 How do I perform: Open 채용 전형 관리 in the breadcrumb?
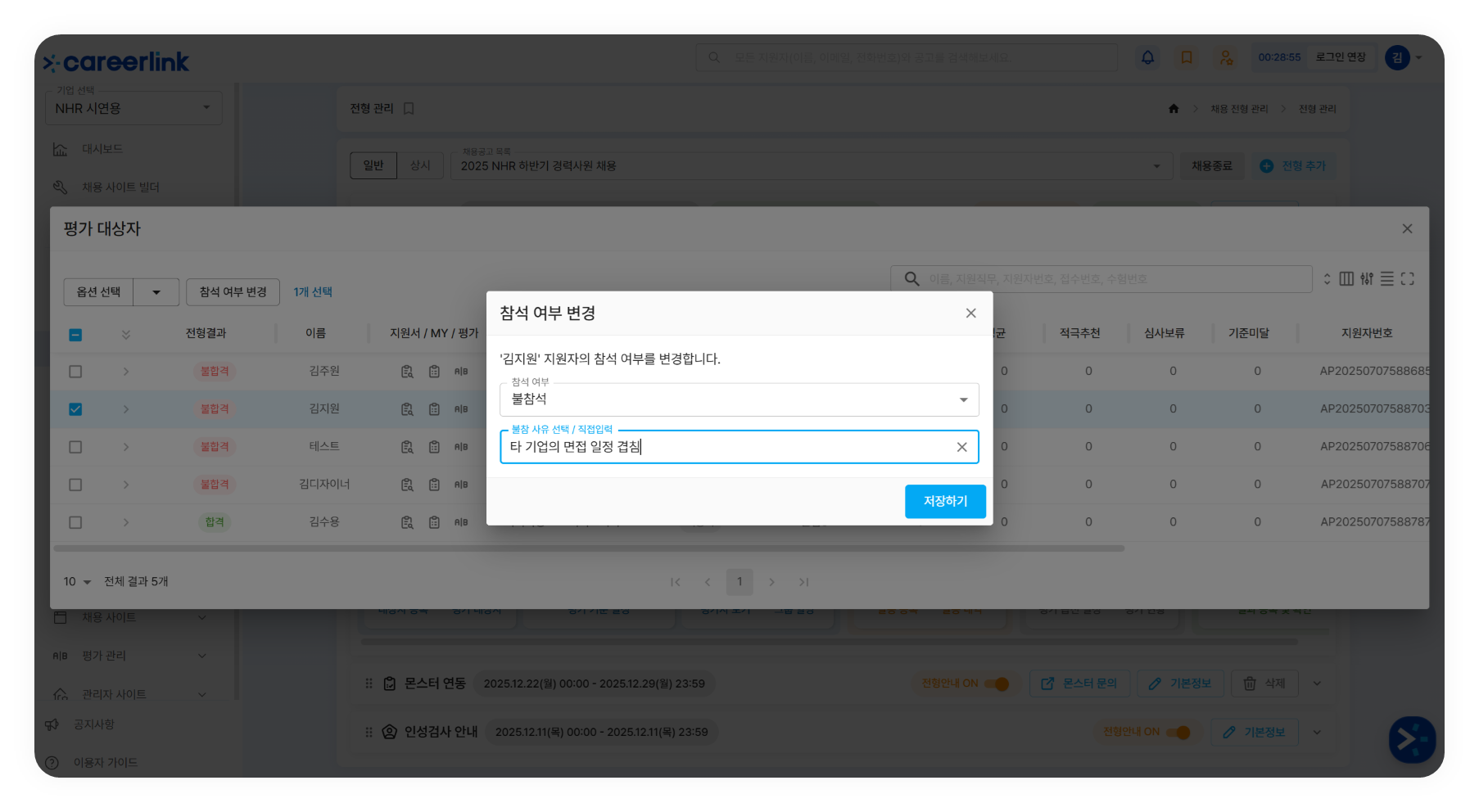pos(1239,109)
